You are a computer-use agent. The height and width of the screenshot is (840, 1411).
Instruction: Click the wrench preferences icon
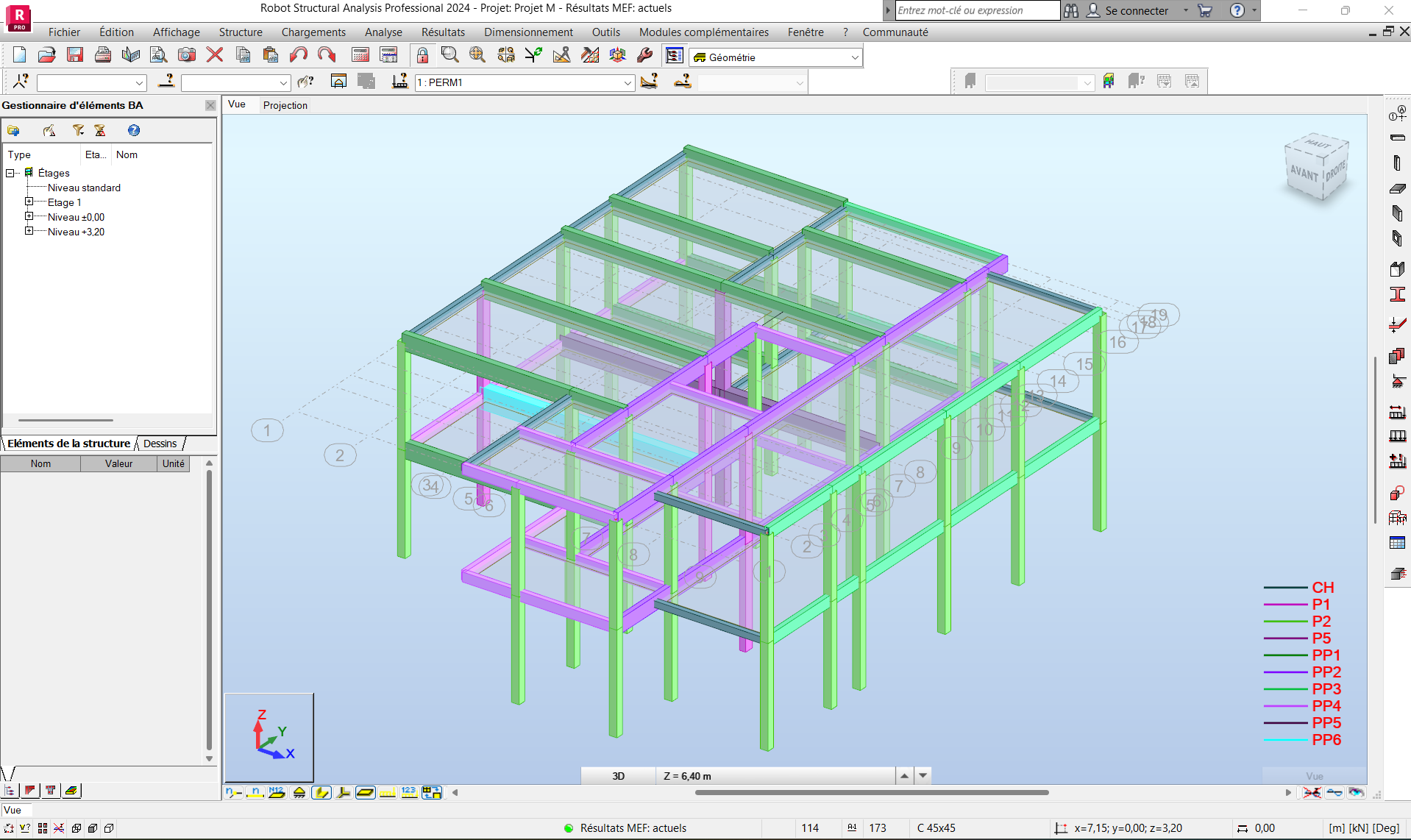click(644, 55)
